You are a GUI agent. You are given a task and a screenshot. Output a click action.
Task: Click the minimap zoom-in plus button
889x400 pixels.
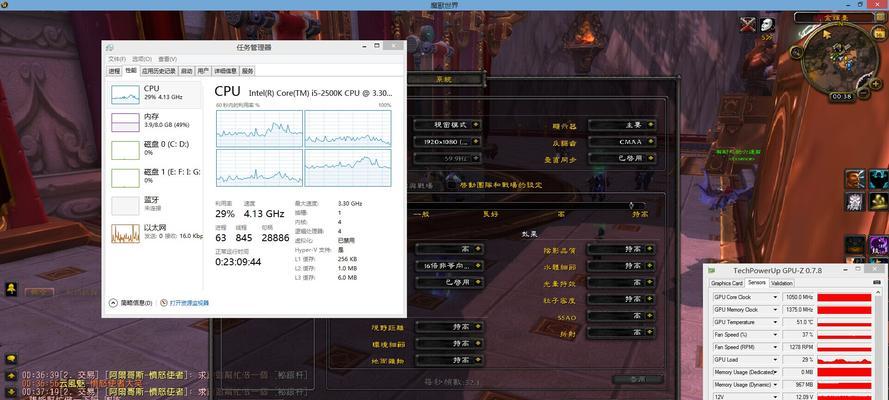875,84
